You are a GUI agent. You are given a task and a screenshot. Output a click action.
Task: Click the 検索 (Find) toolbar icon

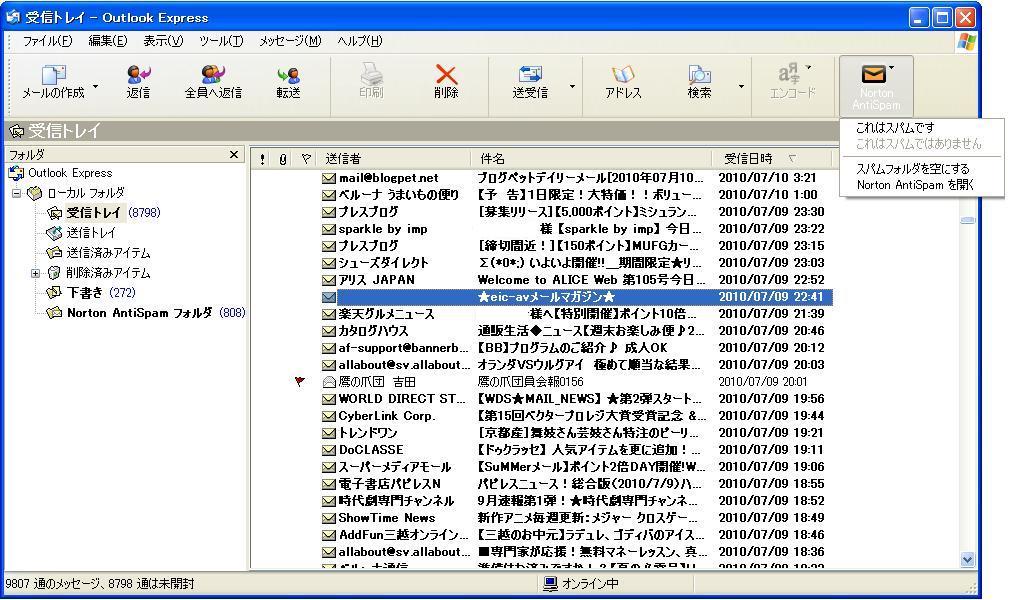pos(699,75)
